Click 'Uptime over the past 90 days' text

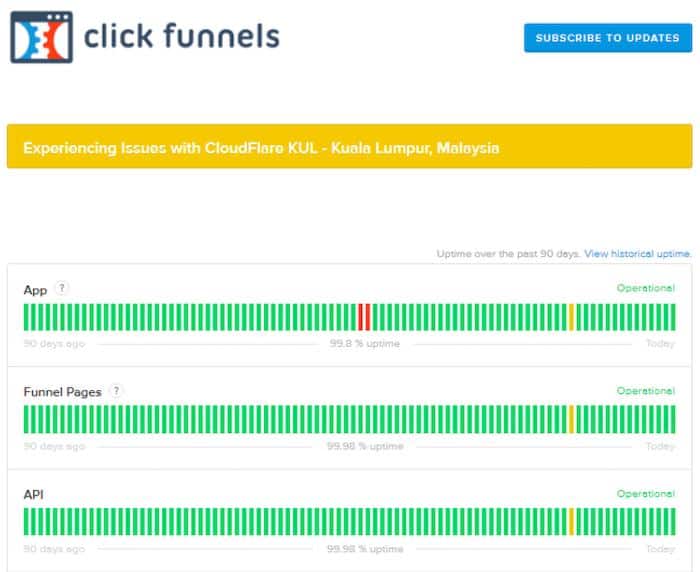[x=508, y=254]
